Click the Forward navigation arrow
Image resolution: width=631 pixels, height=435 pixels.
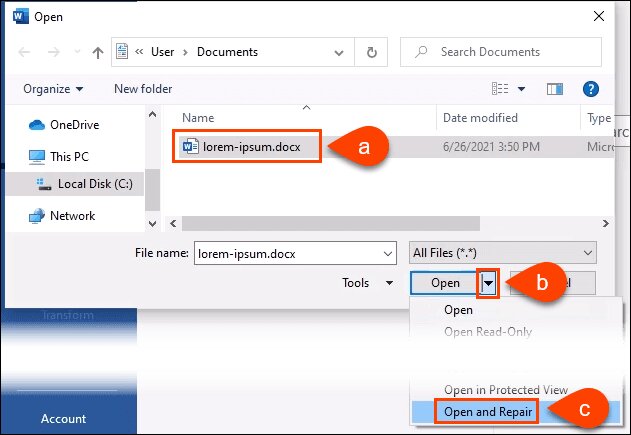[x=54, y=52]
